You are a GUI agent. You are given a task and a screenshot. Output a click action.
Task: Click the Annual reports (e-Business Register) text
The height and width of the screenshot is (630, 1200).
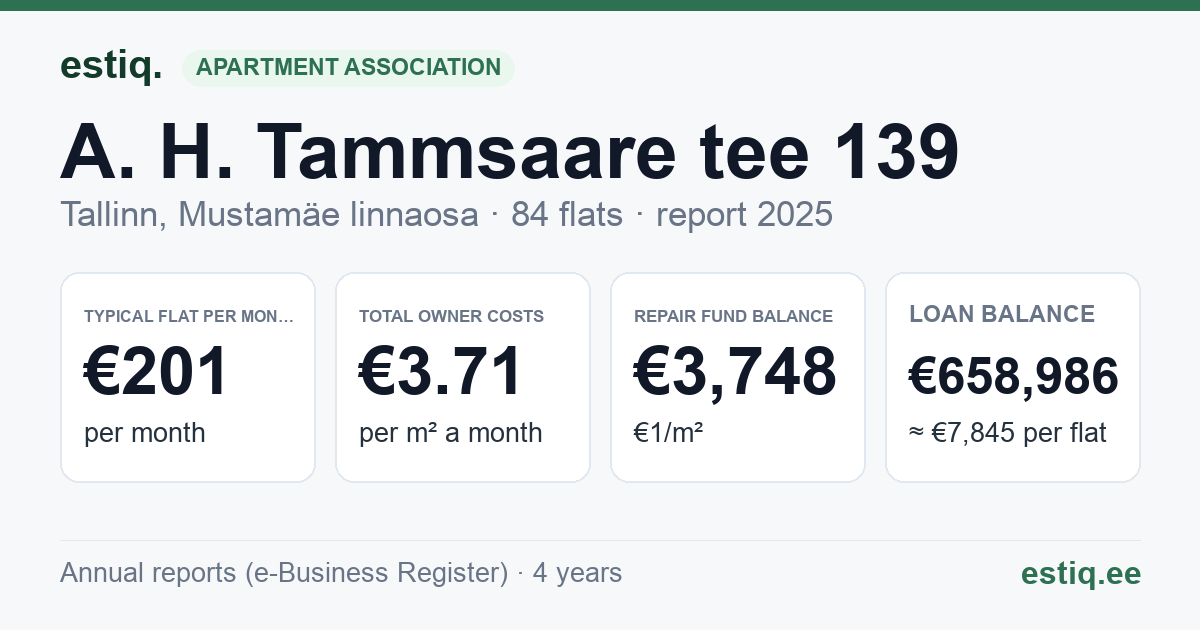(284, 573)
